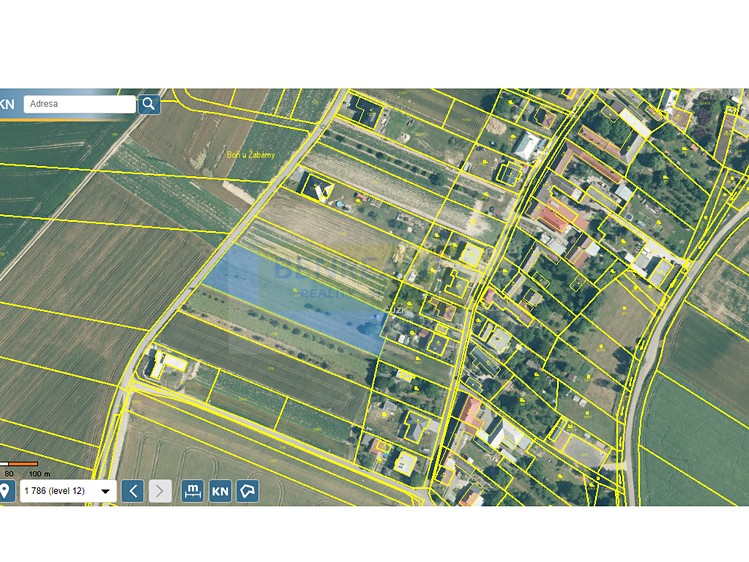Screen dimensions: 749x562
Task: Click the blue highlighted parcel on map
Action: [x=296, y=299]
